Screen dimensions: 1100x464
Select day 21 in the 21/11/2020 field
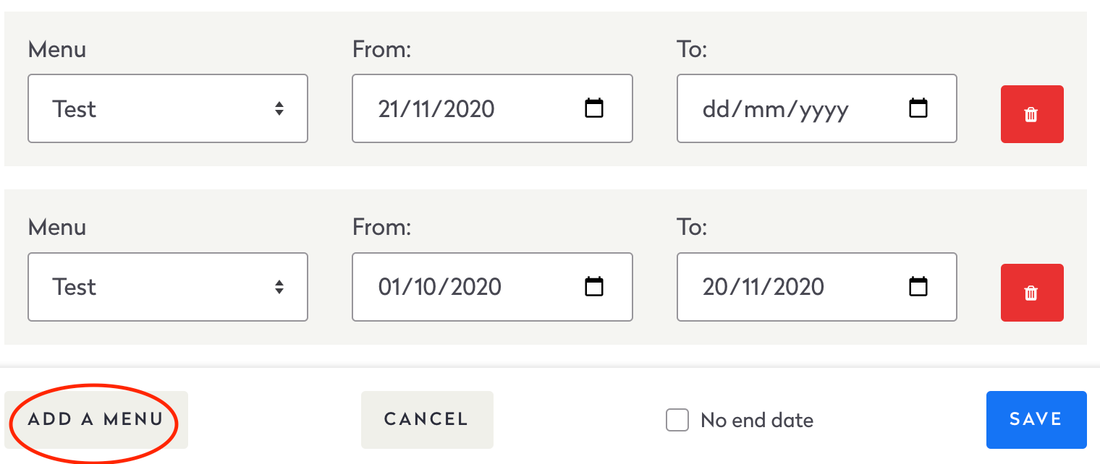(390, 108)
